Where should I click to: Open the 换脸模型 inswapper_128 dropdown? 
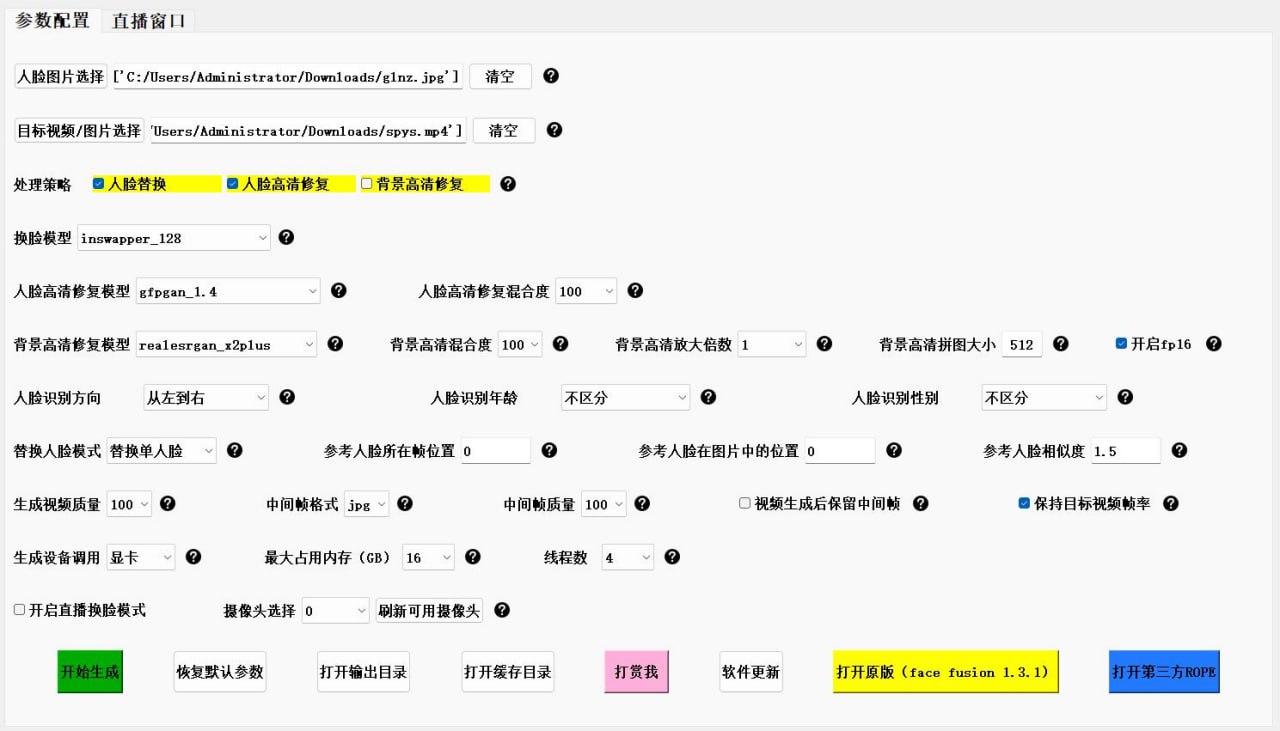point(173,238)
